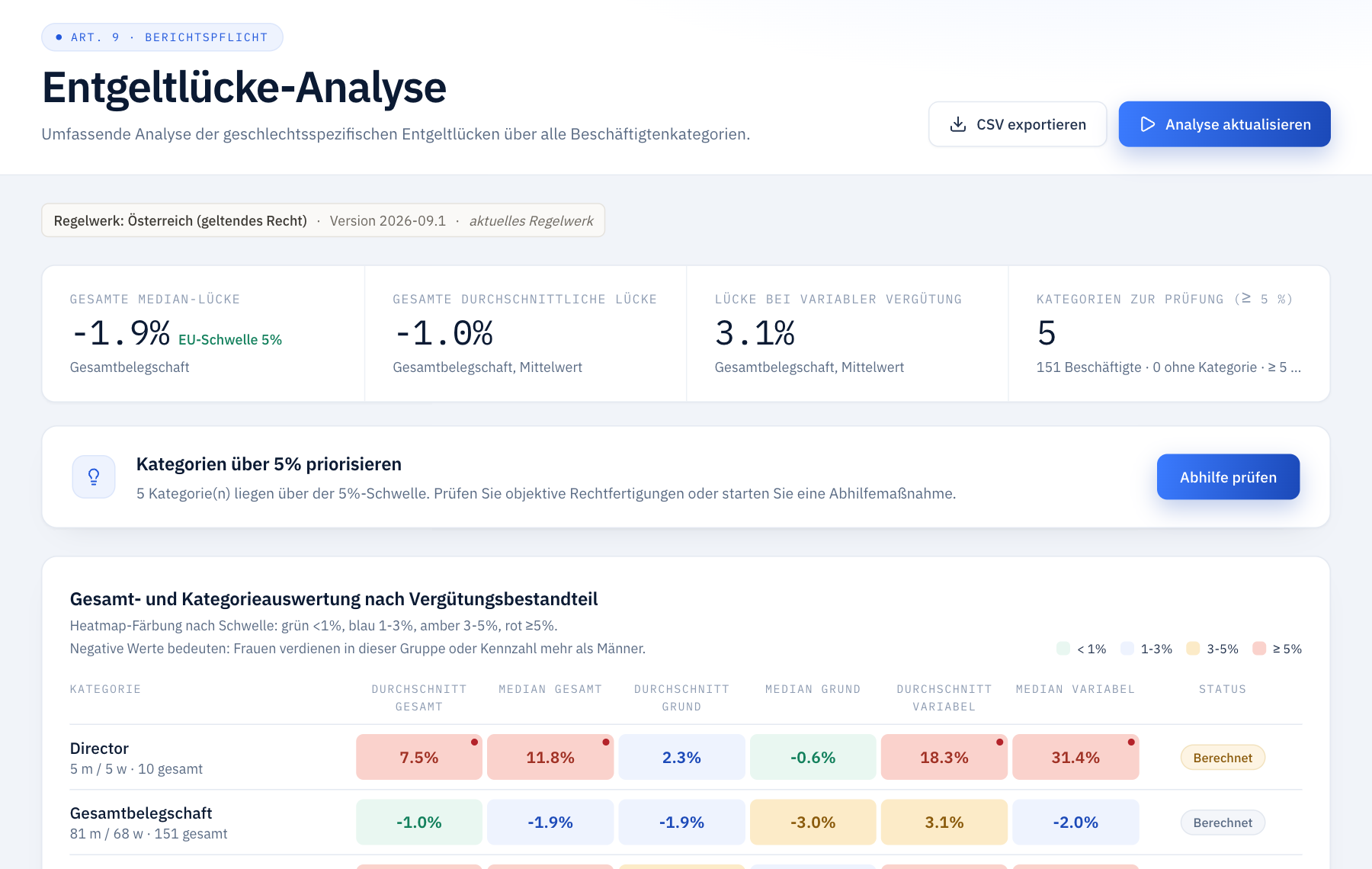The height and width of the screenshot is (869, 1372).
Task: Click the Art. 9 Berichtspflicht badge
Action: (162, 37)
